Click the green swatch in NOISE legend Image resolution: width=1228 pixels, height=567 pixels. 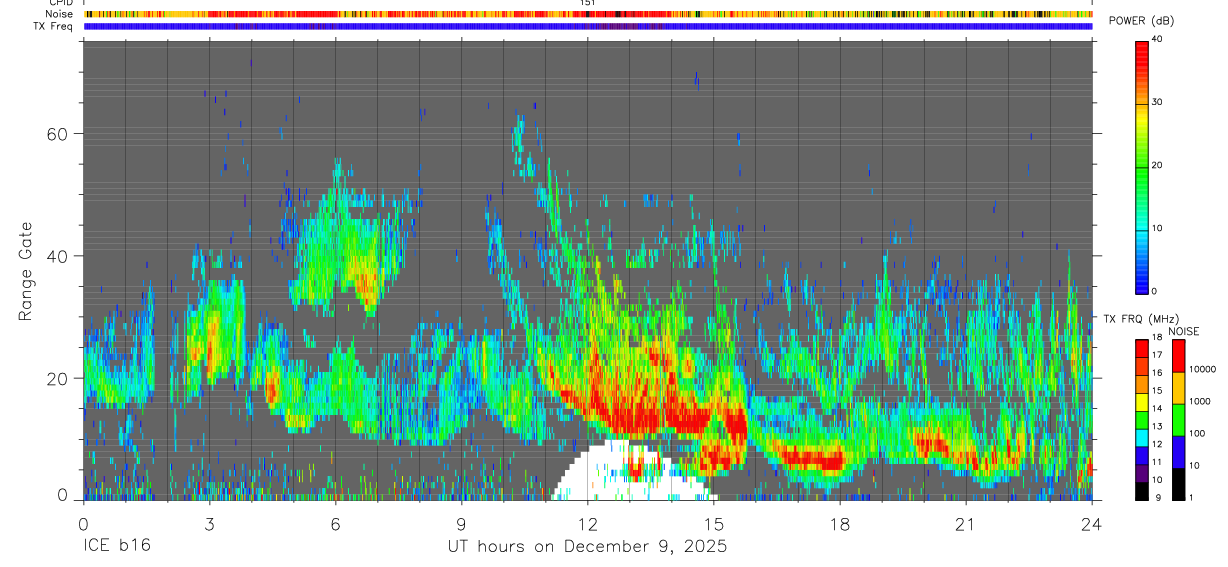pyautogui.click(x=1178, y=419)
